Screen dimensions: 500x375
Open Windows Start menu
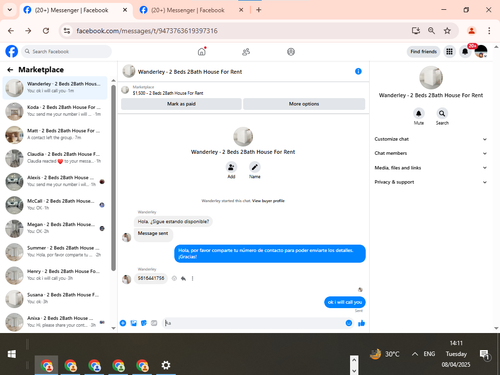12,354
